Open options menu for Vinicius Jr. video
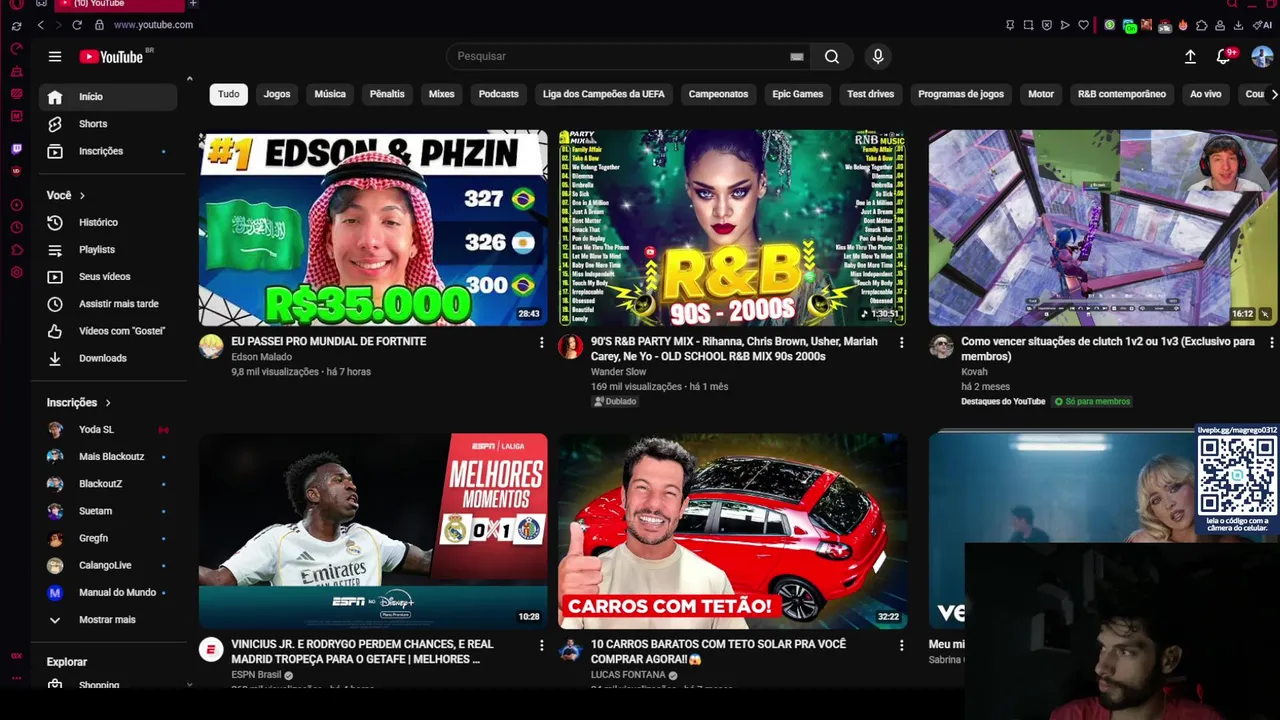Screen dimensions: 1280x720 (541, 646)
